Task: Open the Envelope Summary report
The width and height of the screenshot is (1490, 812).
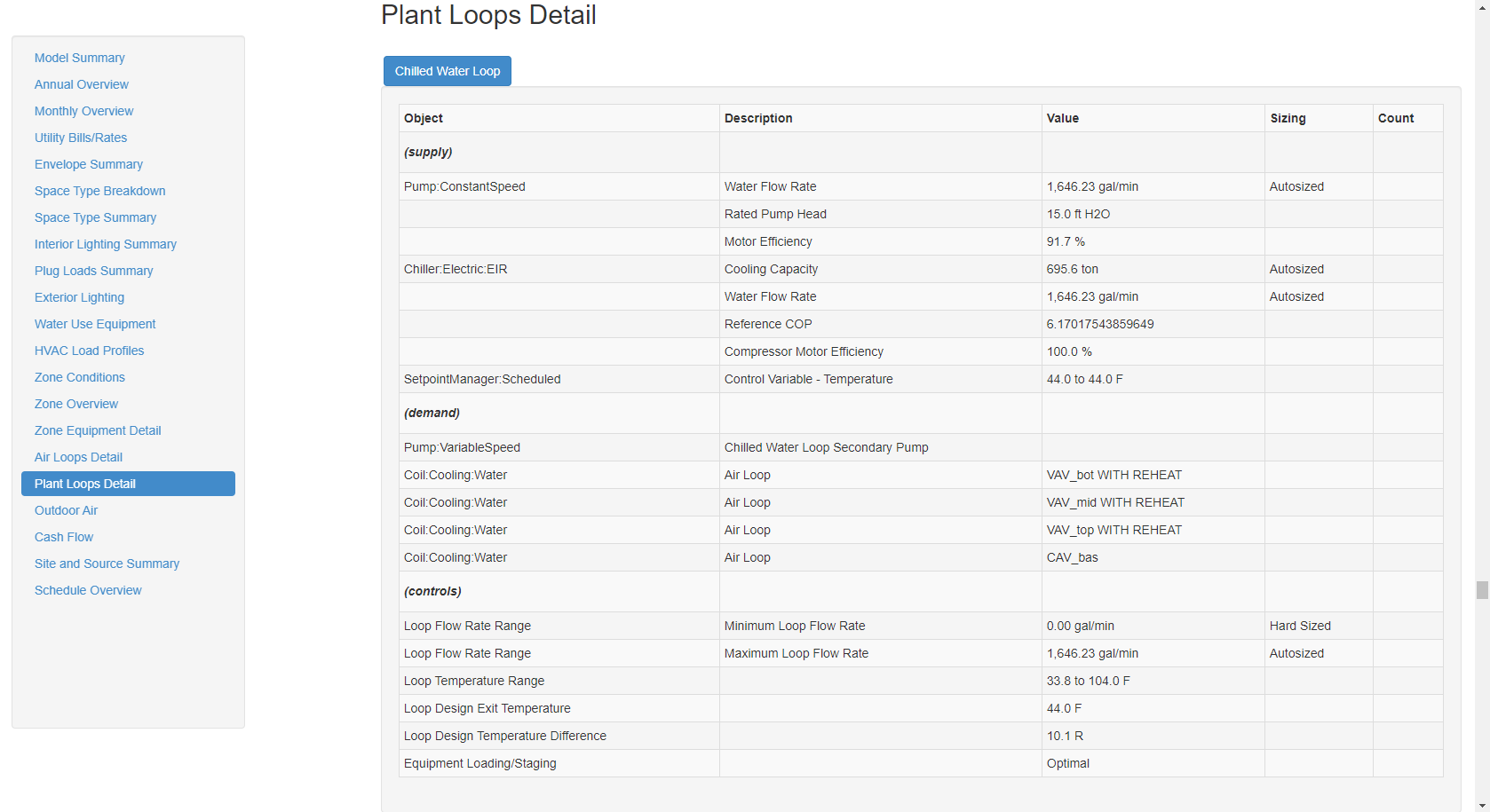Action: pyautogui.click(x=88, y=164)
